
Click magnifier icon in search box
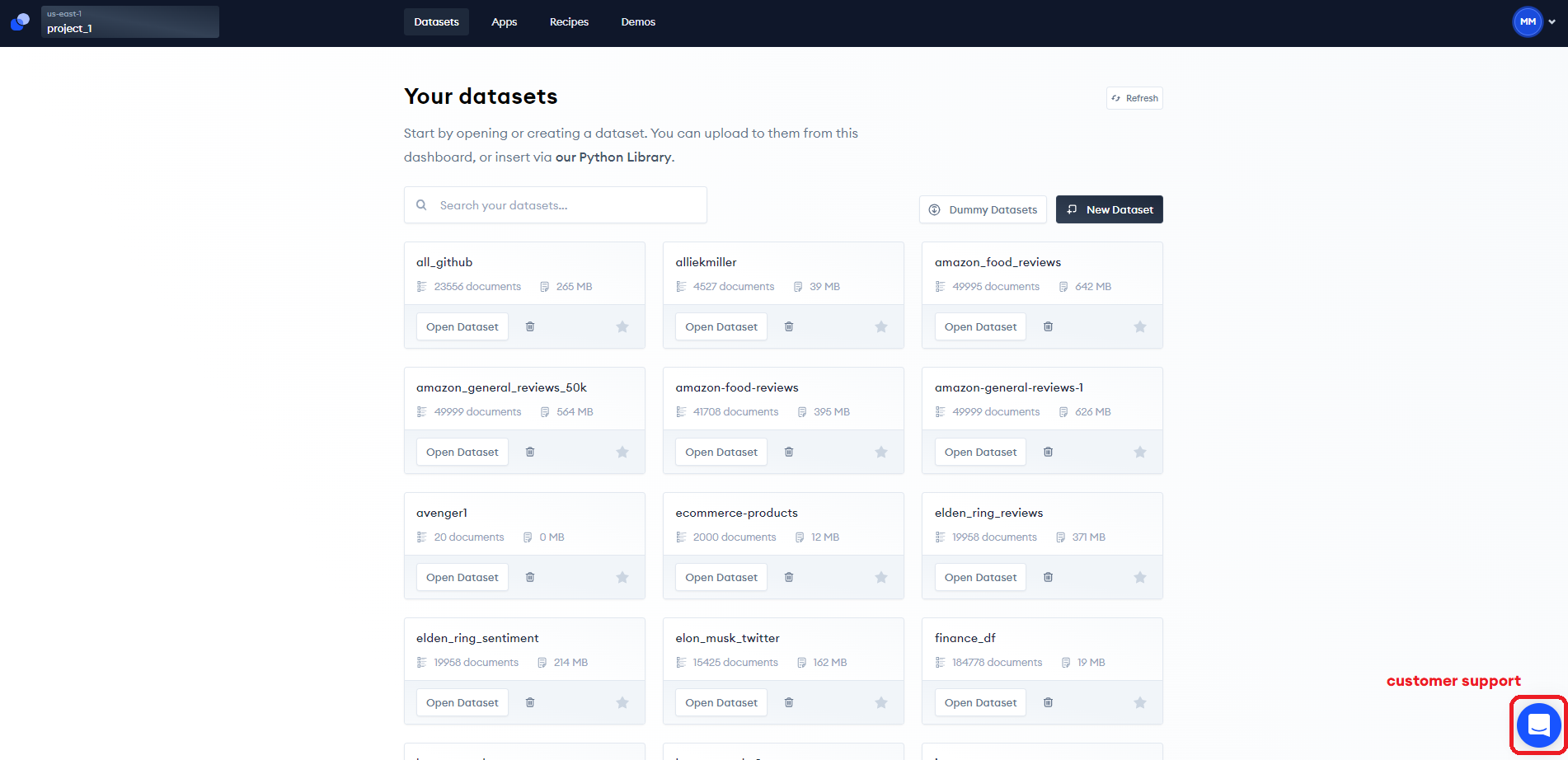(x=421, y=205)
